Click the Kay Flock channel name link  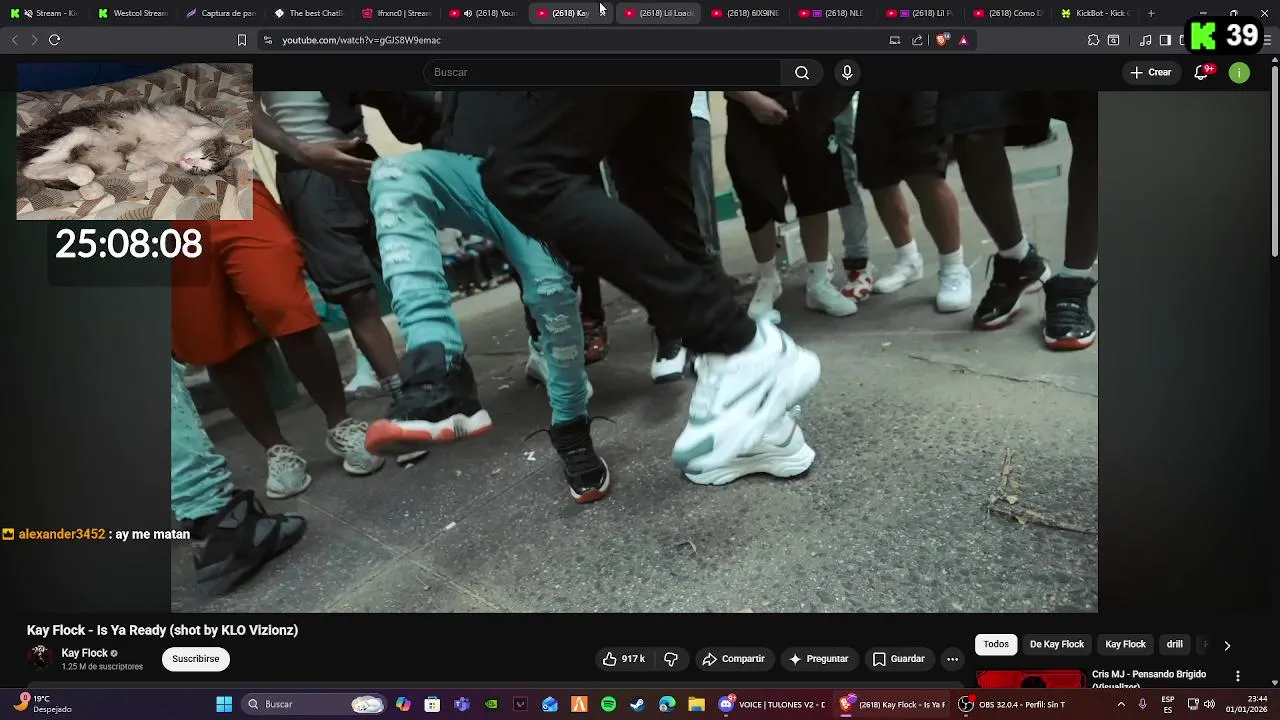85,653
